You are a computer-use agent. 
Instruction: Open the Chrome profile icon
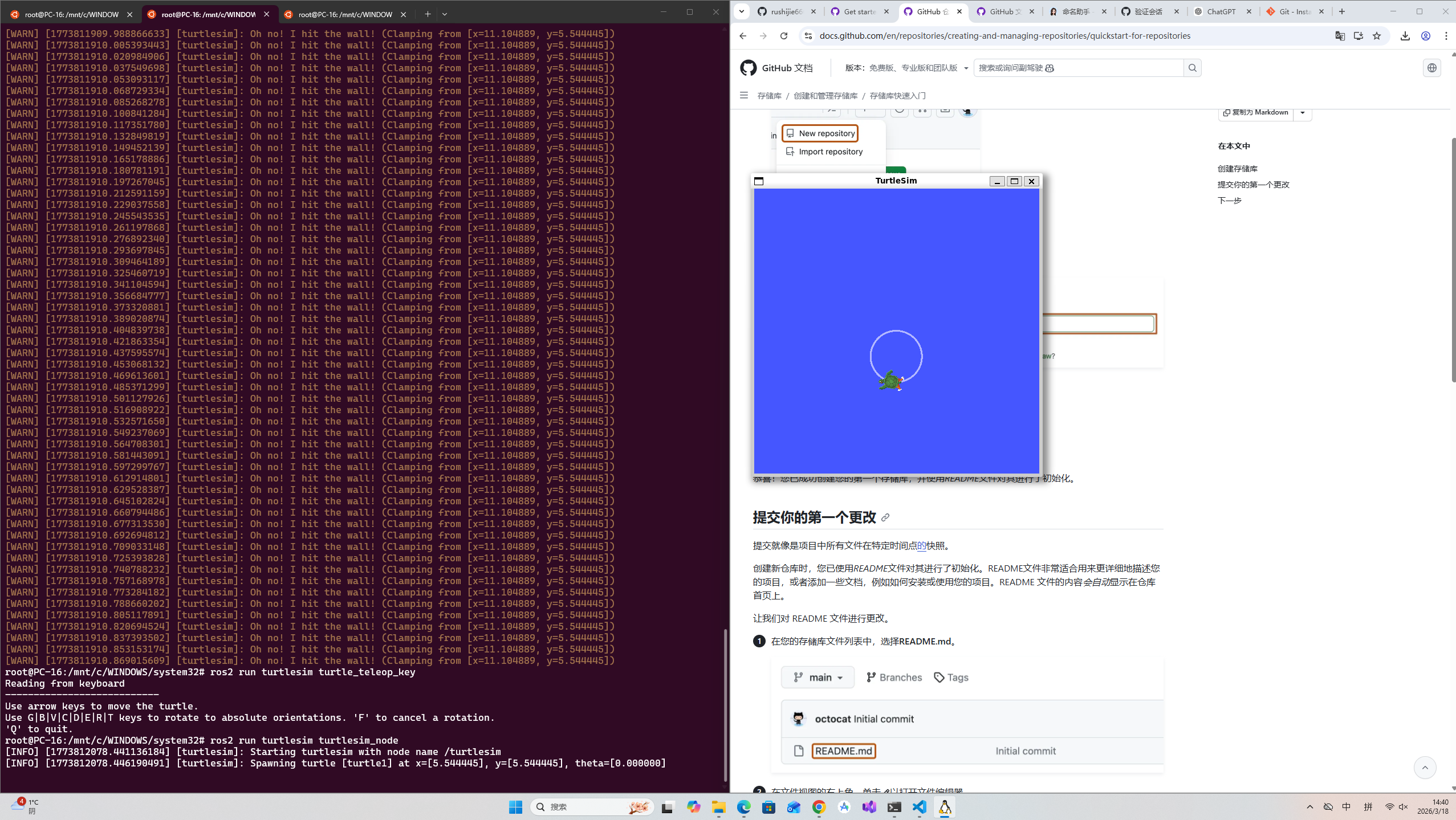[1425, 36]
